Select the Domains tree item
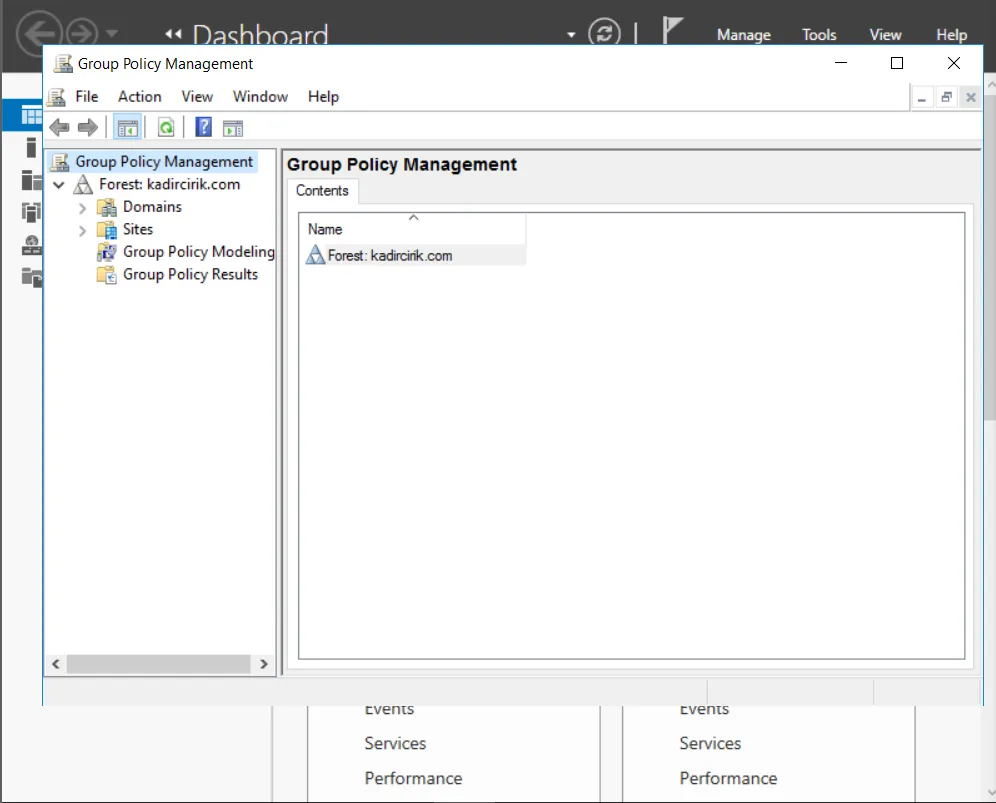 [152, 207]
